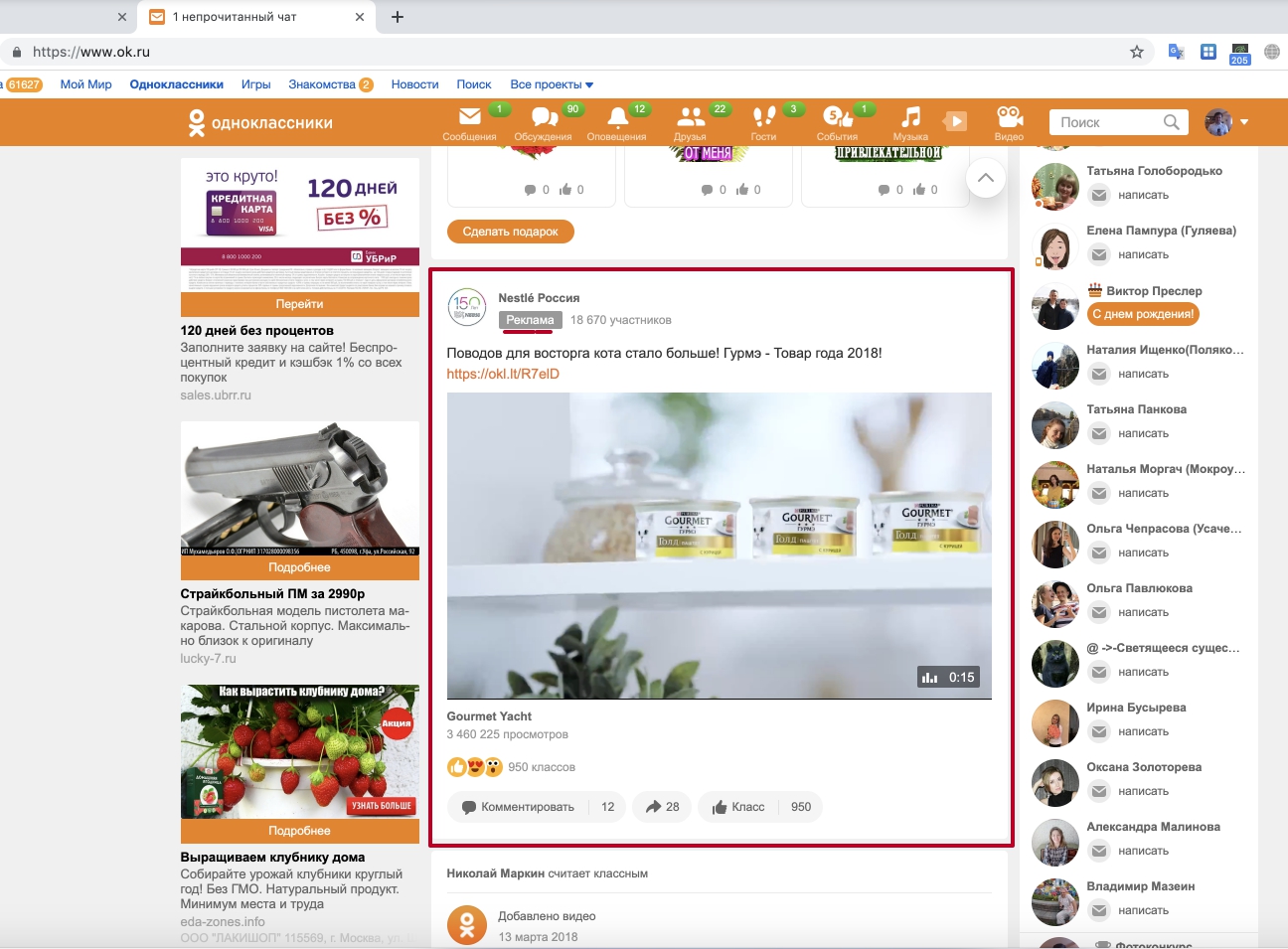The image size is (1288, 949).
Task: Open Nestlé Россия group name link
Action: pos(539,298)
